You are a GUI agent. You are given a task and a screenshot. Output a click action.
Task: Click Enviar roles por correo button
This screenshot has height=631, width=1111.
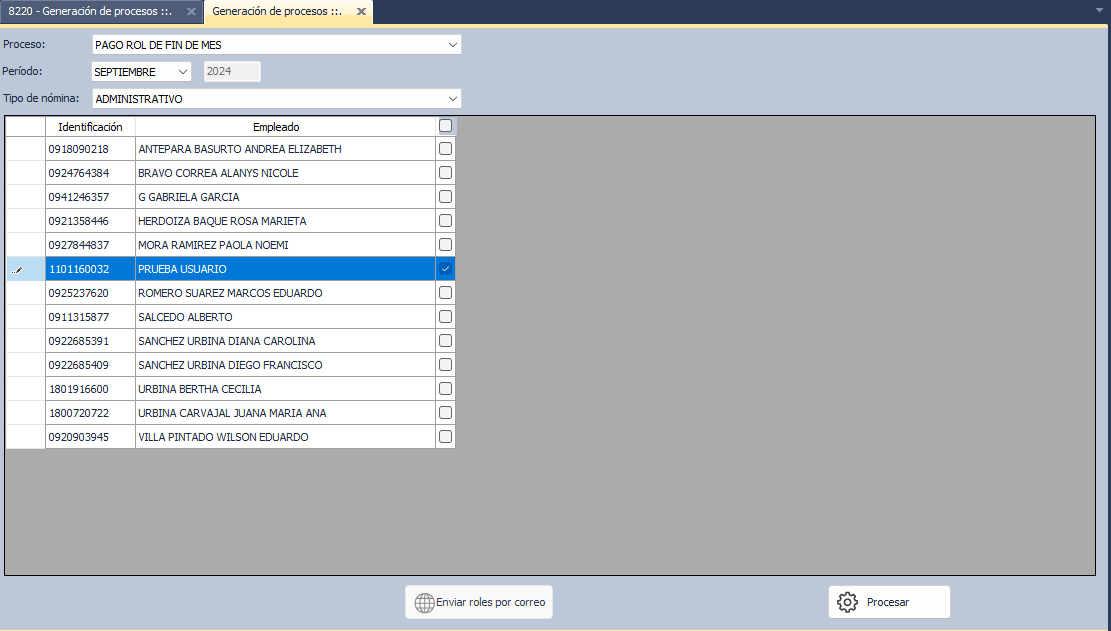(479, 603)
